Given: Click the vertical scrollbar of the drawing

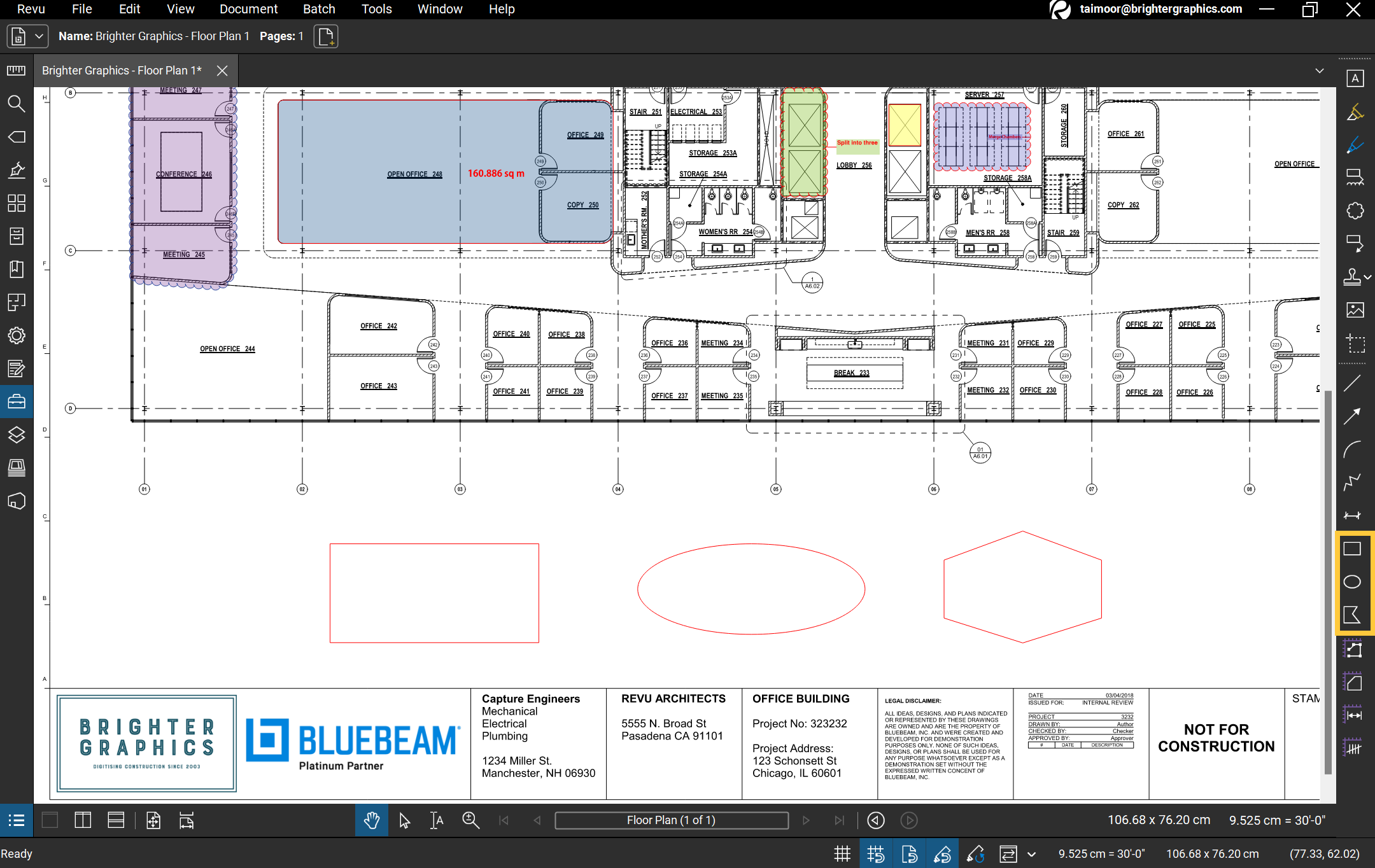Looking at the screenshot, I should pos(1328,582).
